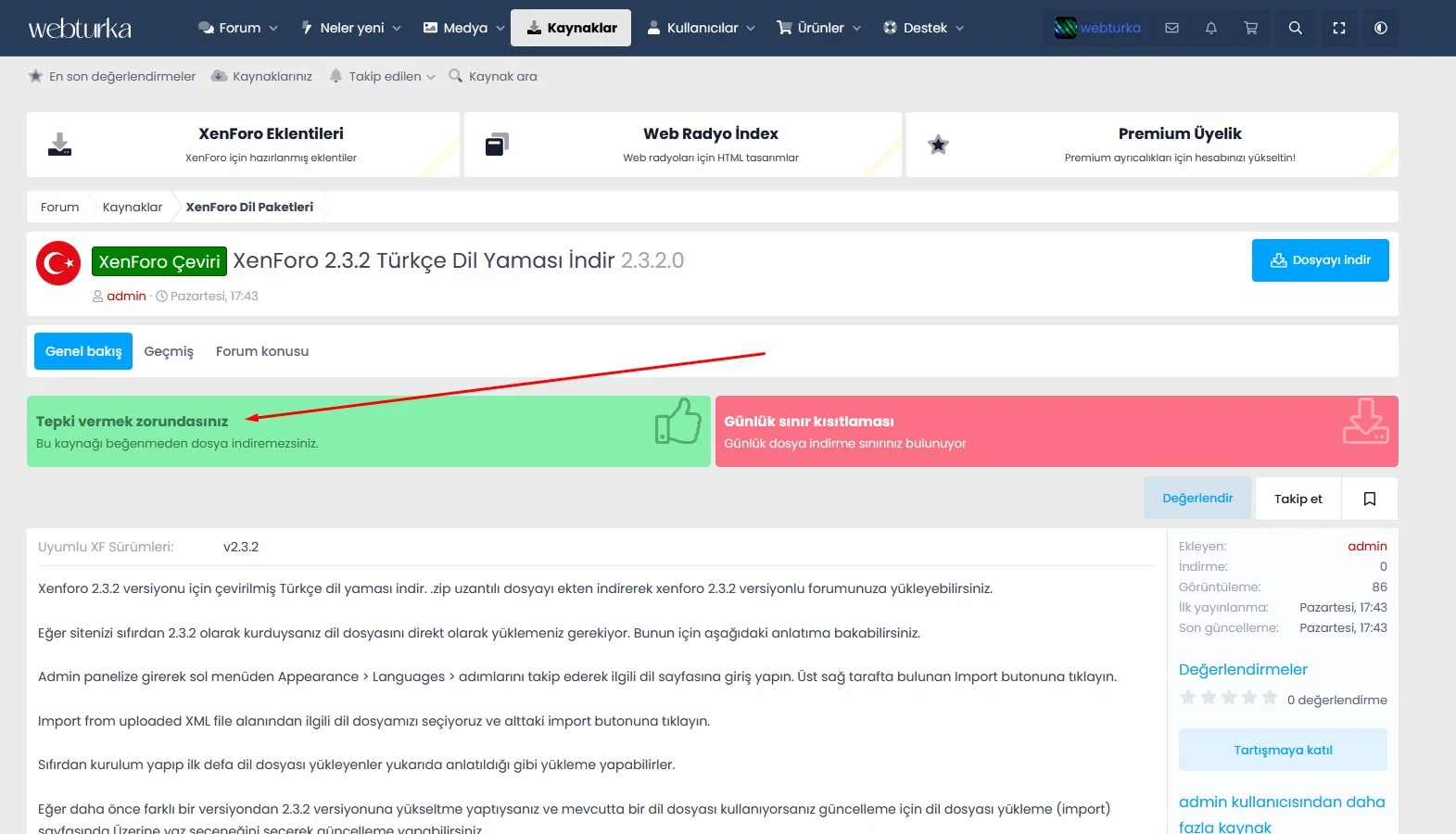1456x834 pixels.
Task: Click Forum breadcrumb link
Action: point(59,207)
